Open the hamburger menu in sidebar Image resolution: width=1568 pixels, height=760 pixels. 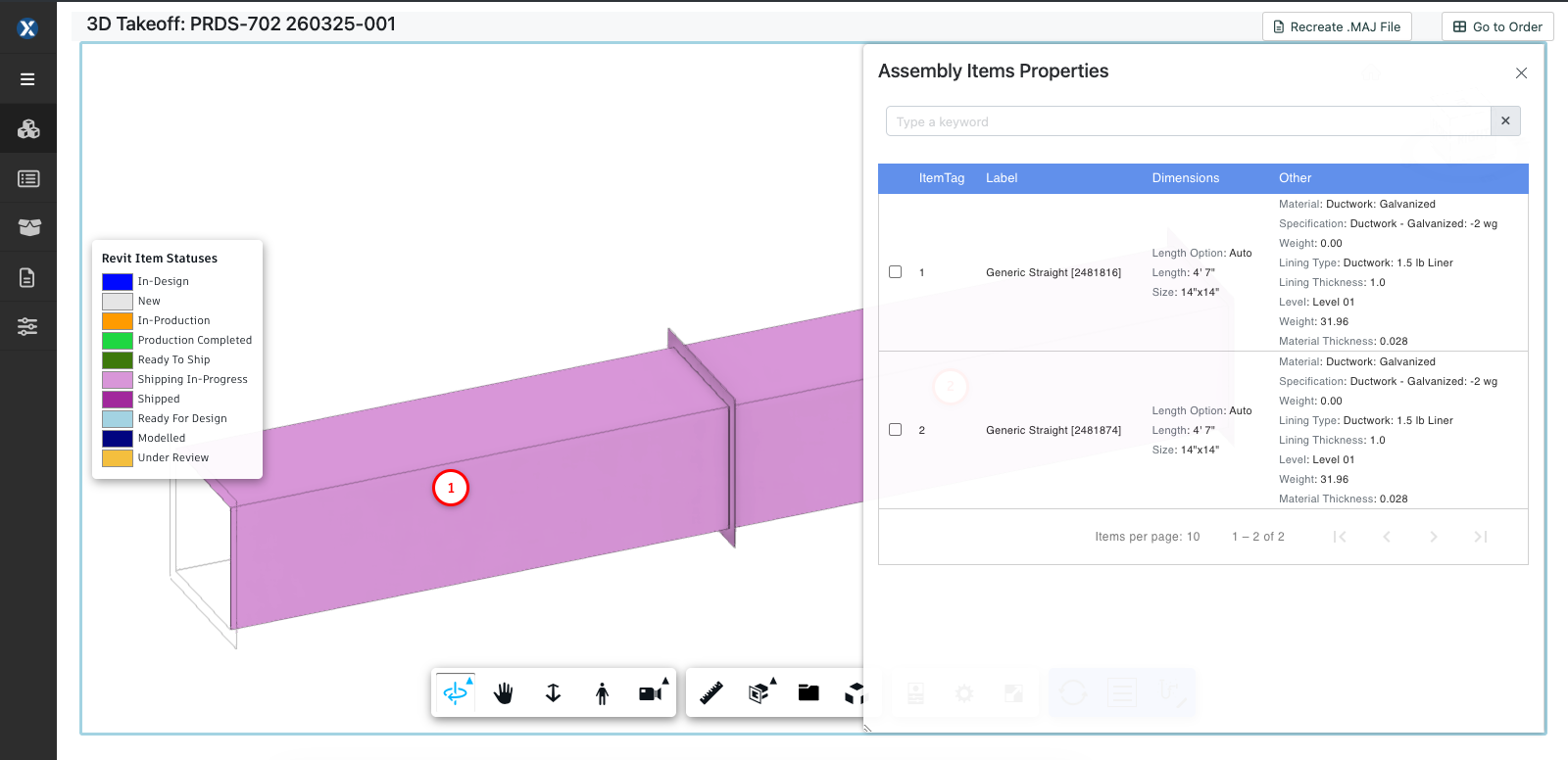point(28,79)
